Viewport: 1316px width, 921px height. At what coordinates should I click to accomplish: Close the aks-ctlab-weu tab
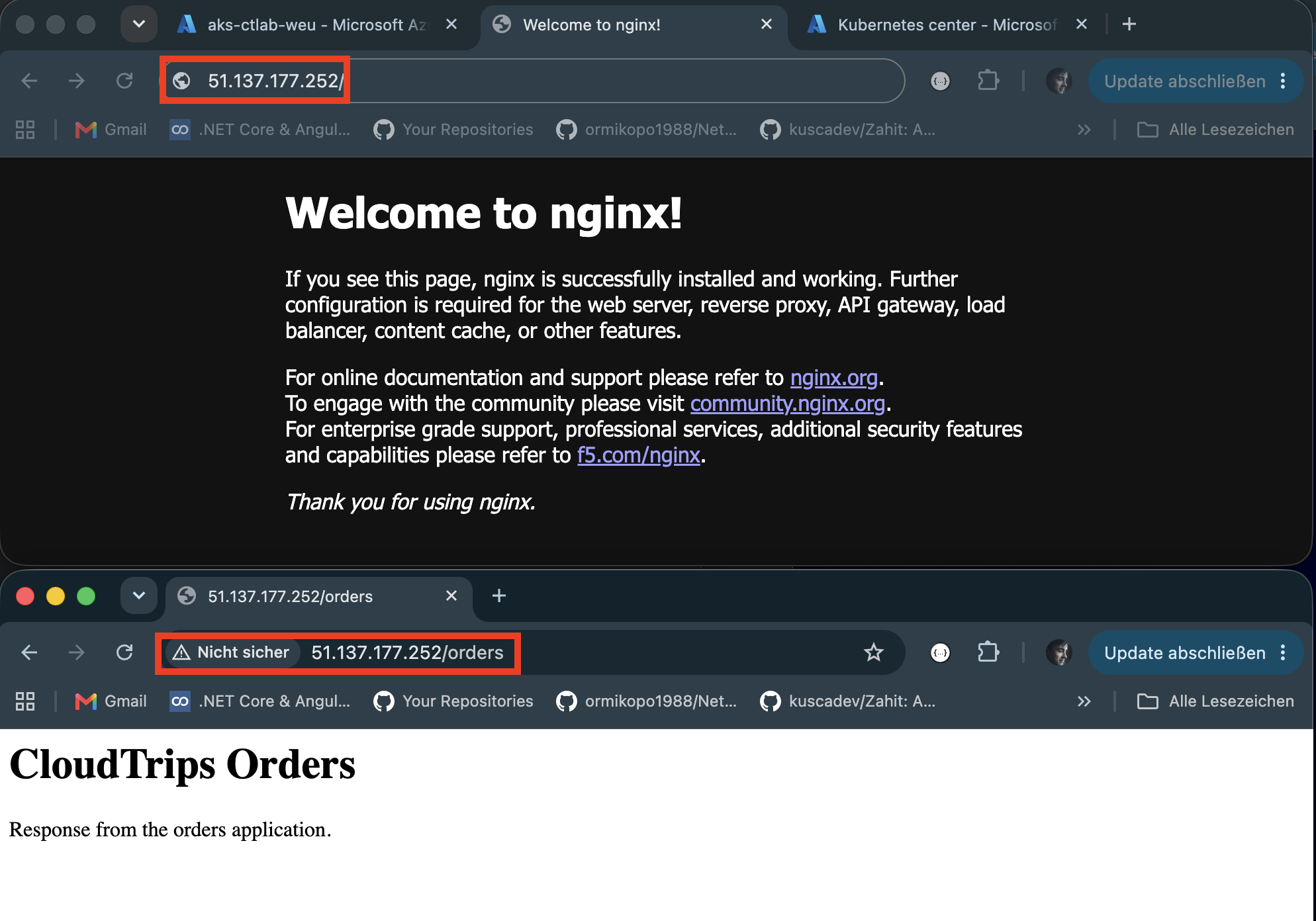[x=451, y=24]
